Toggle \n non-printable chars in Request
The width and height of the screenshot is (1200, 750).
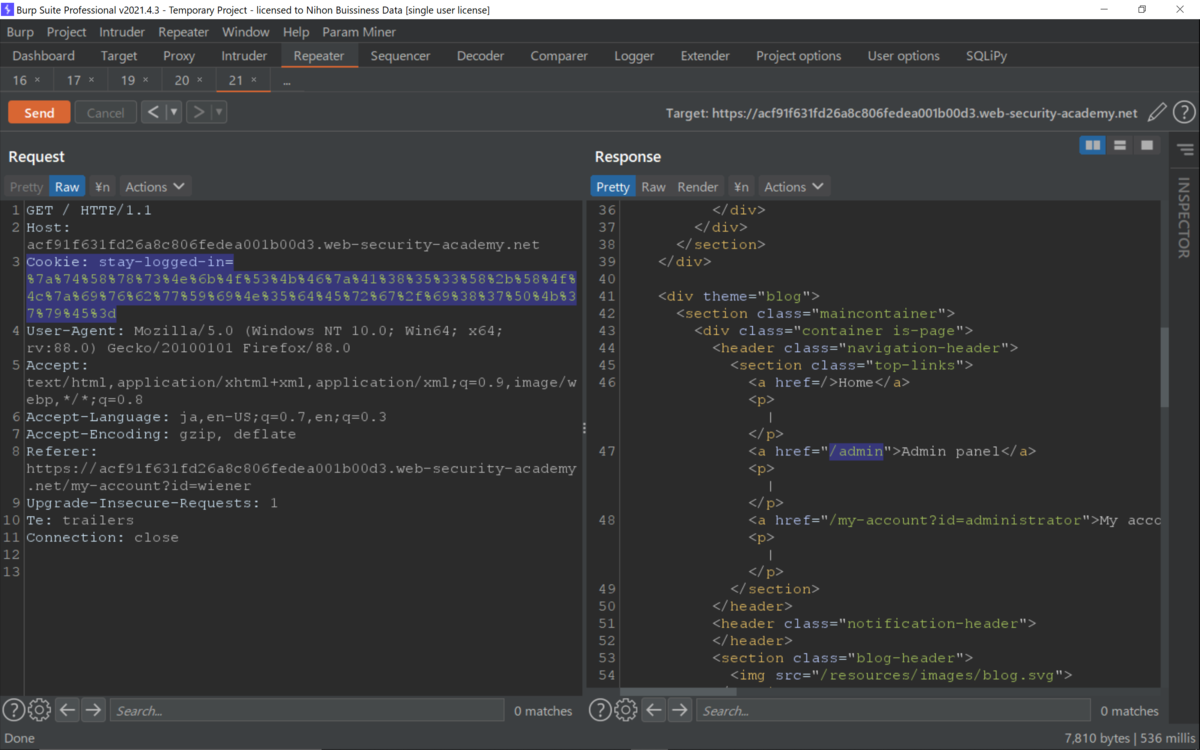pos(102,187)
